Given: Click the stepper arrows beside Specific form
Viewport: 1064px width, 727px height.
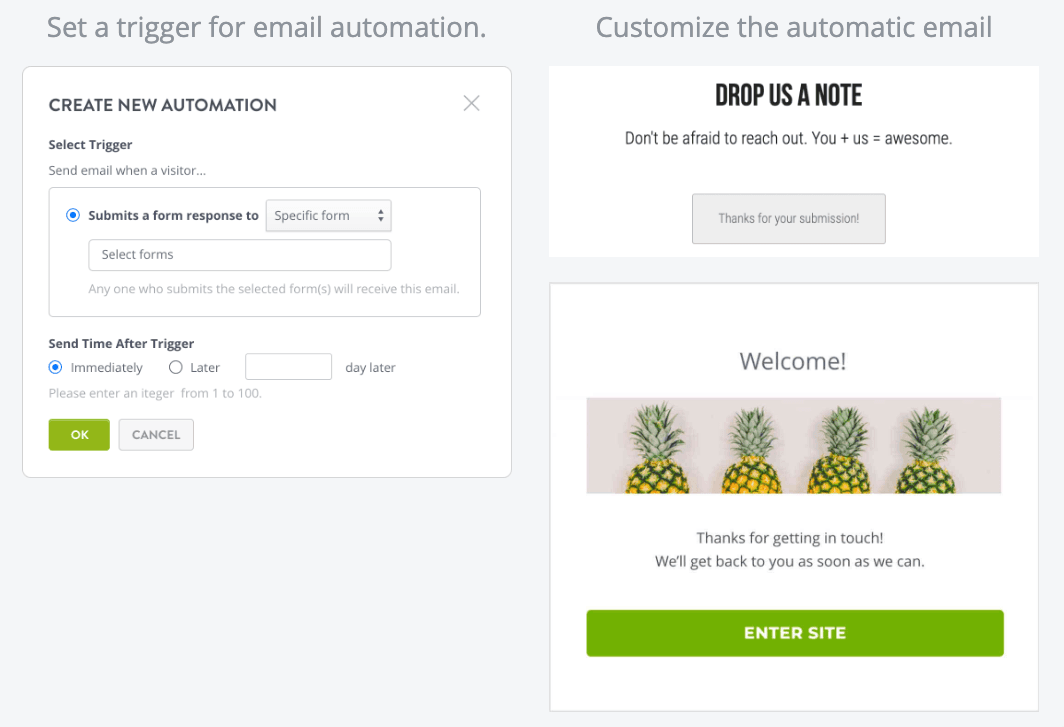Looking at the screenshot, I should point(380,215).
